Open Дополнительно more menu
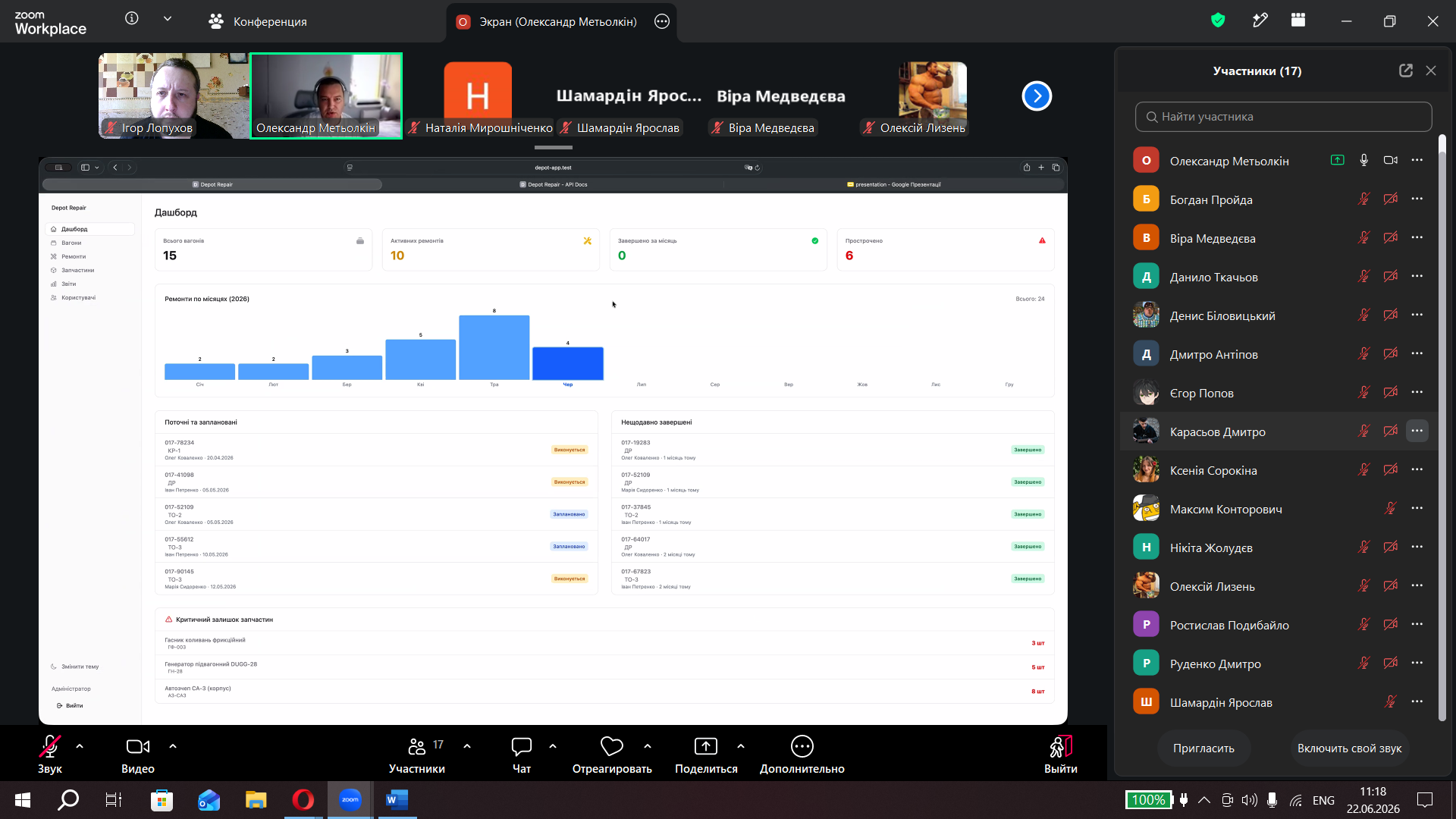This screenshot has width=1456, height=819. (x=802, y=755)
